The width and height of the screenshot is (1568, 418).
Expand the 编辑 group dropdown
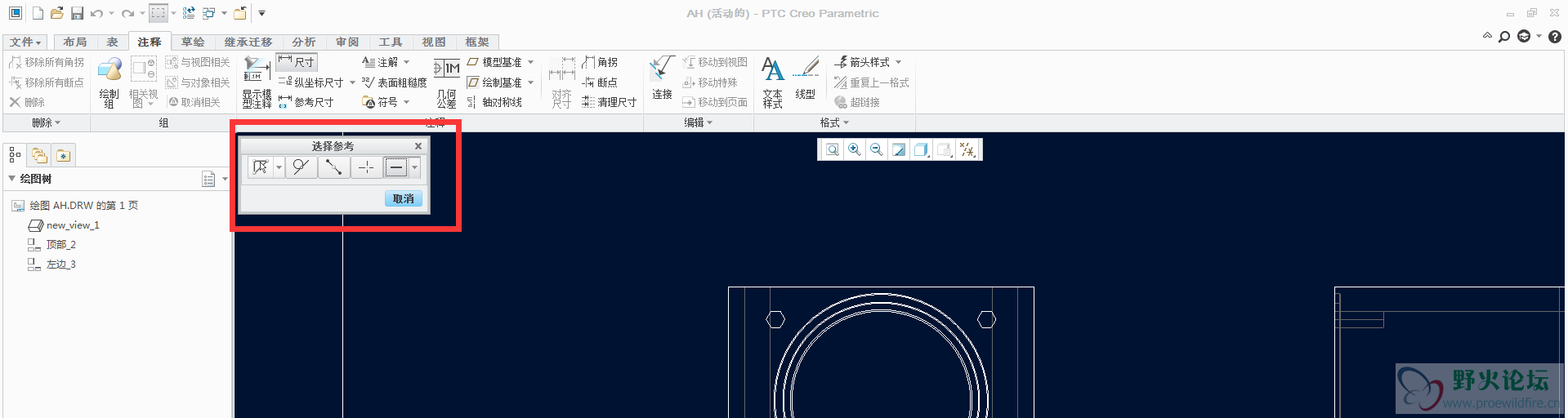tap(699, 122)
